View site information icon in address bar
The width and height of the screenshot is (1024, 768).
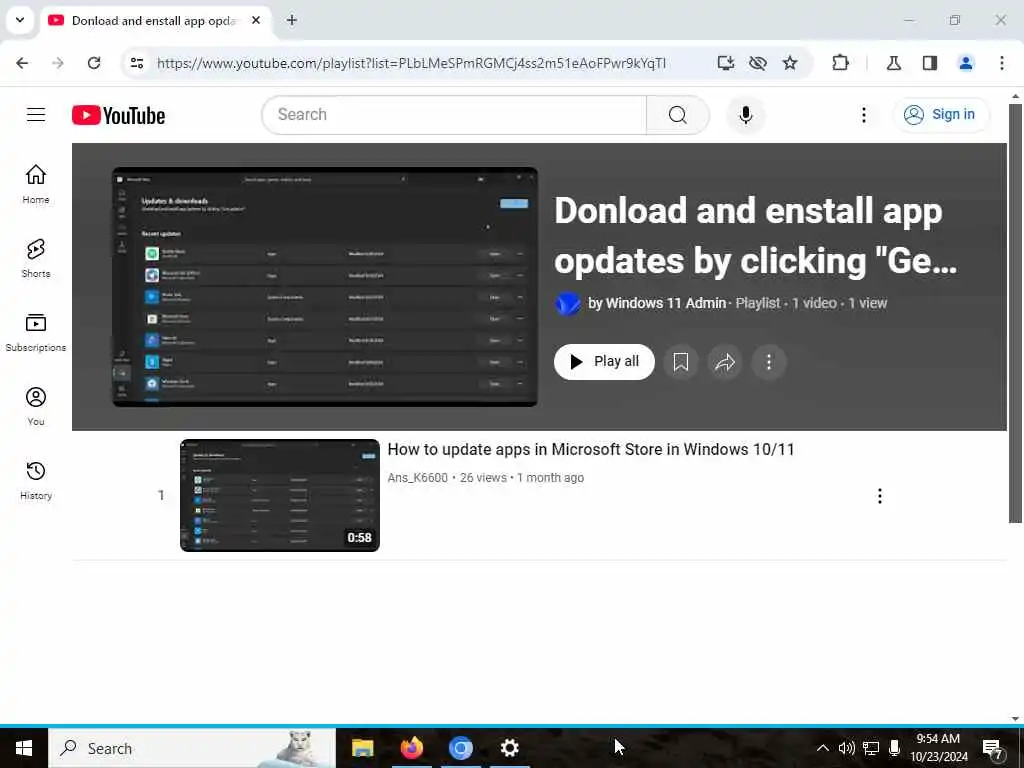pos(136,63)
